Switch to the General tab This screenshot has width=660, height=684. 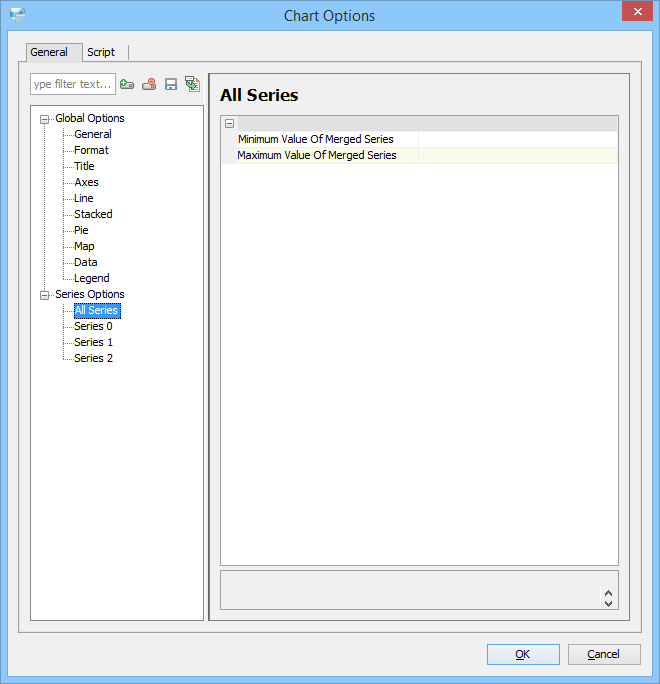tap(54, 52)
